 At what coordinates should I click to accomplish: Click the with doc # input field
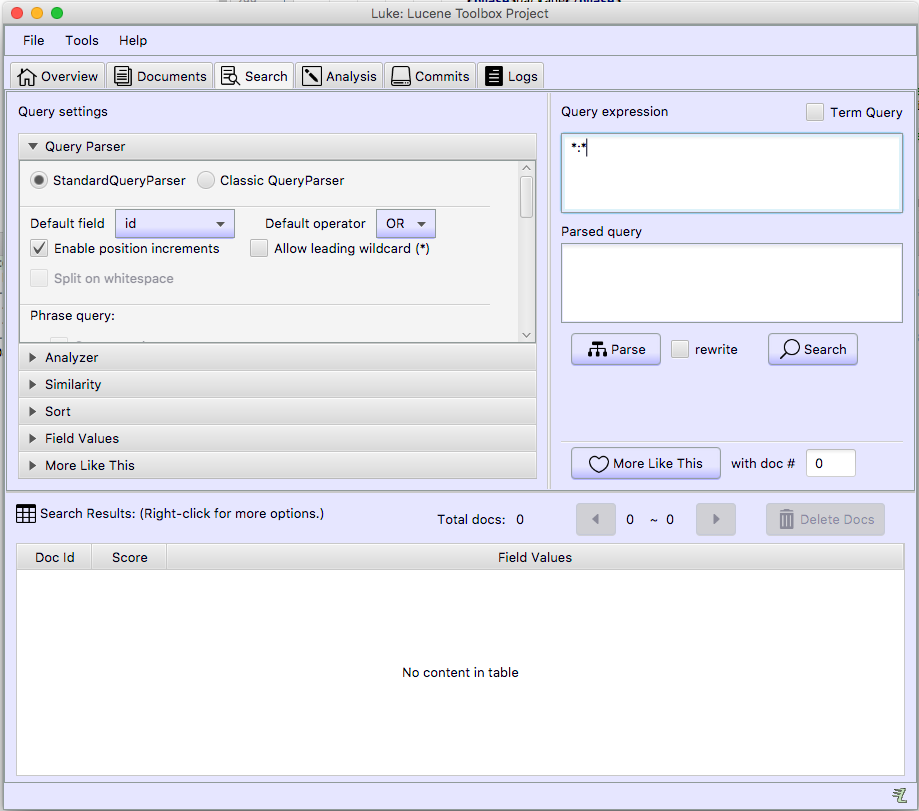(830, 464)
